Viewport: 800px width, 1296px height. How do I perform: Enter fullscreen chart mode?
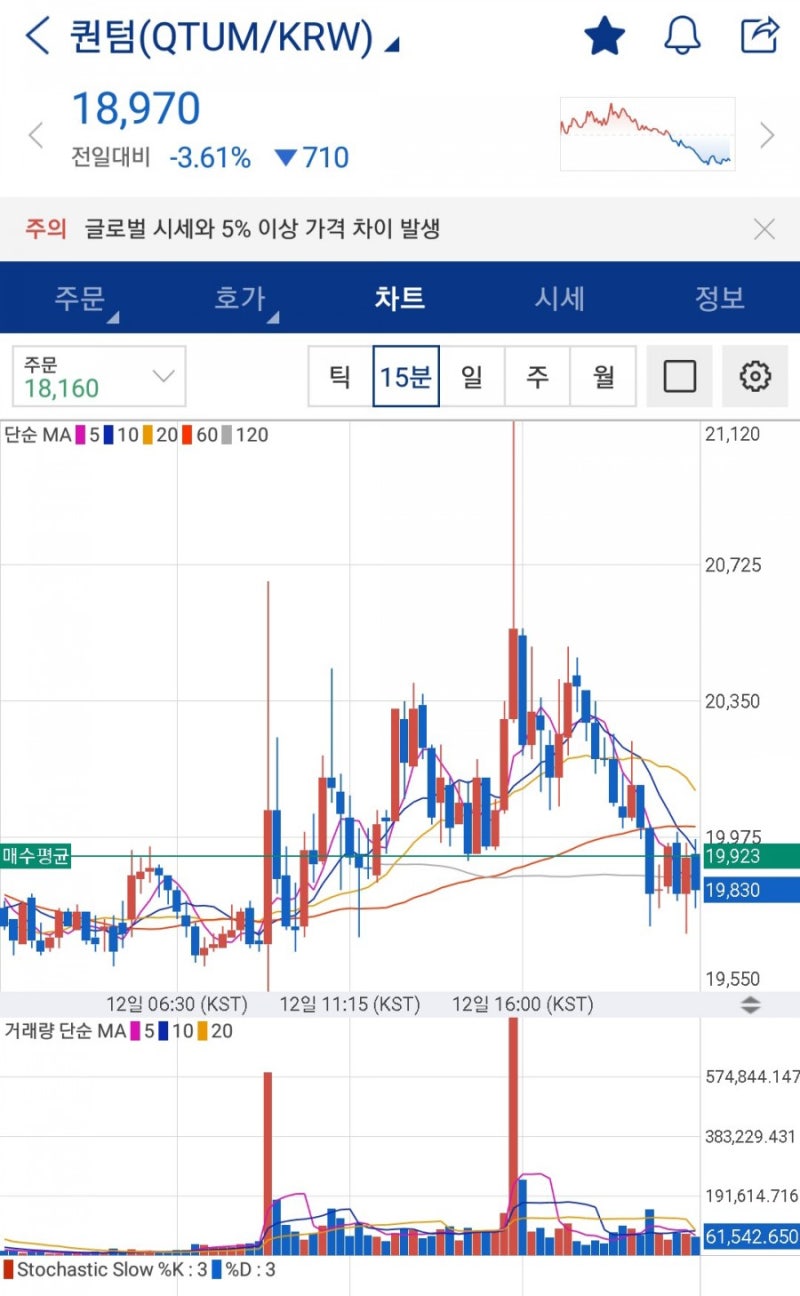click(679, 375)
